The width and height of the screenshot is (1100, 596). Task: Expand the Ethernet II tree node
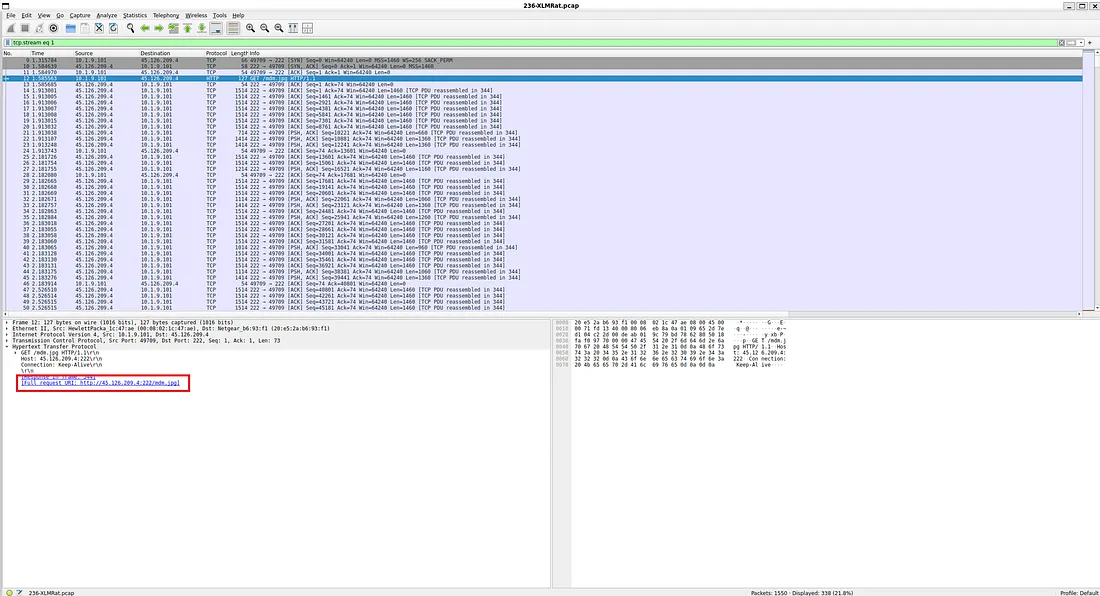(7, 328)
